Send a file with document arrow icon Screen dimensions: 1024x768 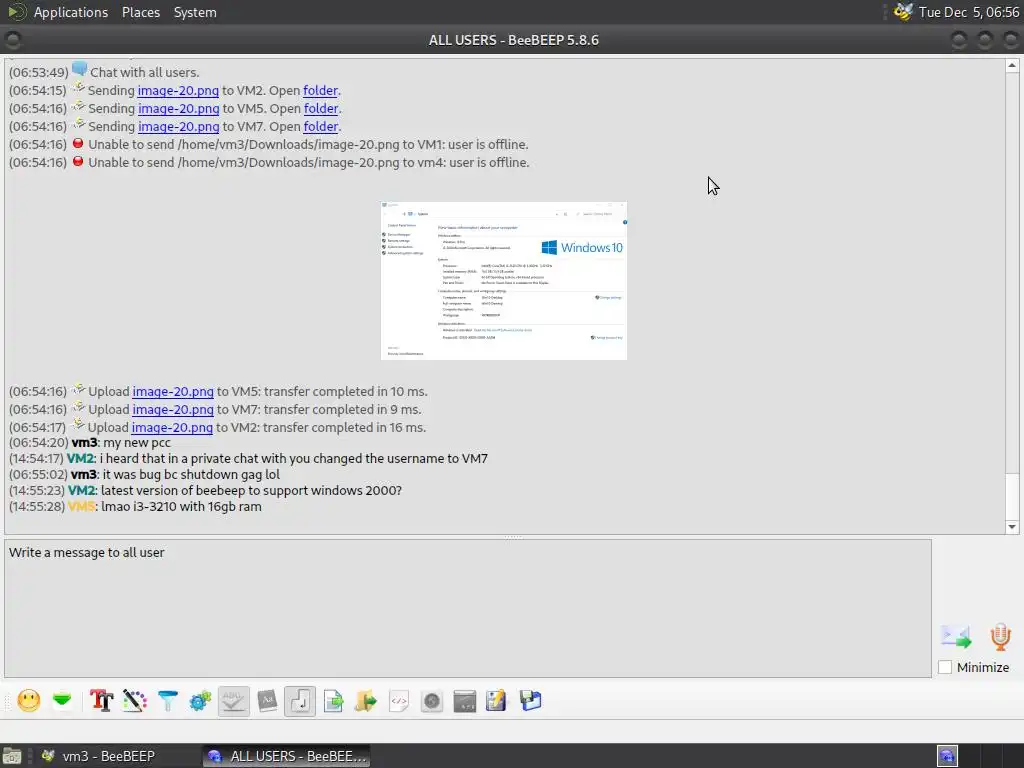point(333,701)
